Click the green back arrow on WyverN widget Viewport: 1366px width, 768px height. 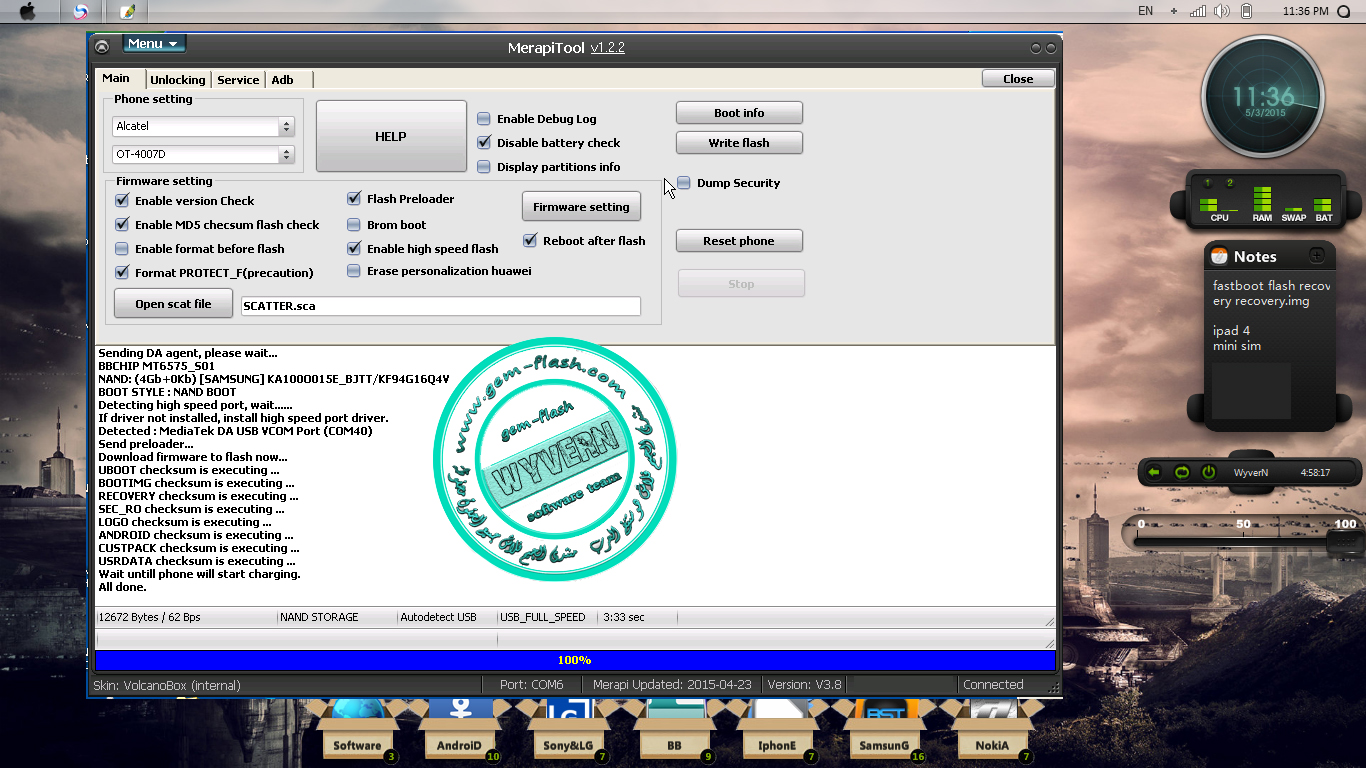click(1154, 472)
